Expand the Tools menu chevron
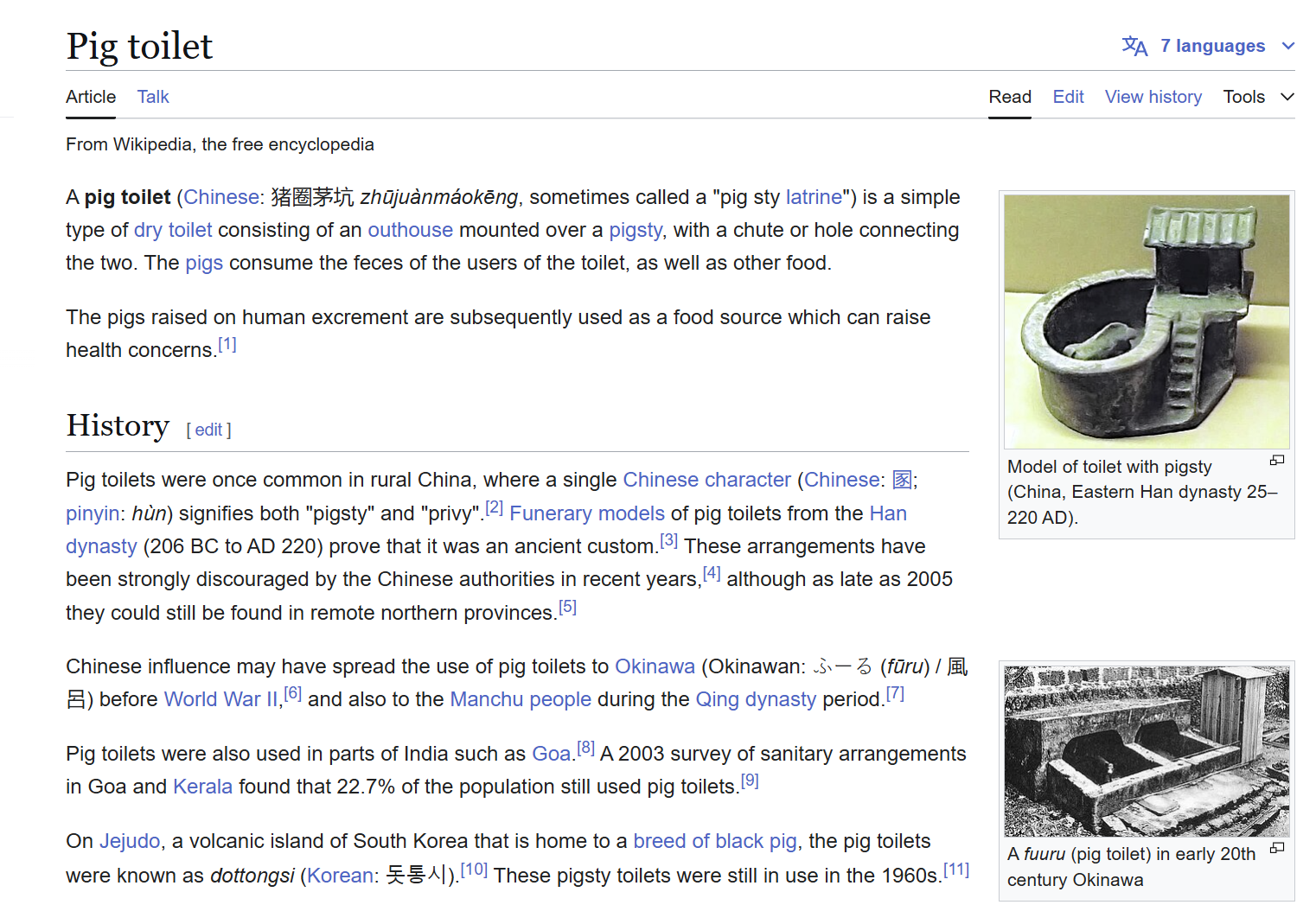Screen dimensions: 1316x924 click(x=1287, y=97)
